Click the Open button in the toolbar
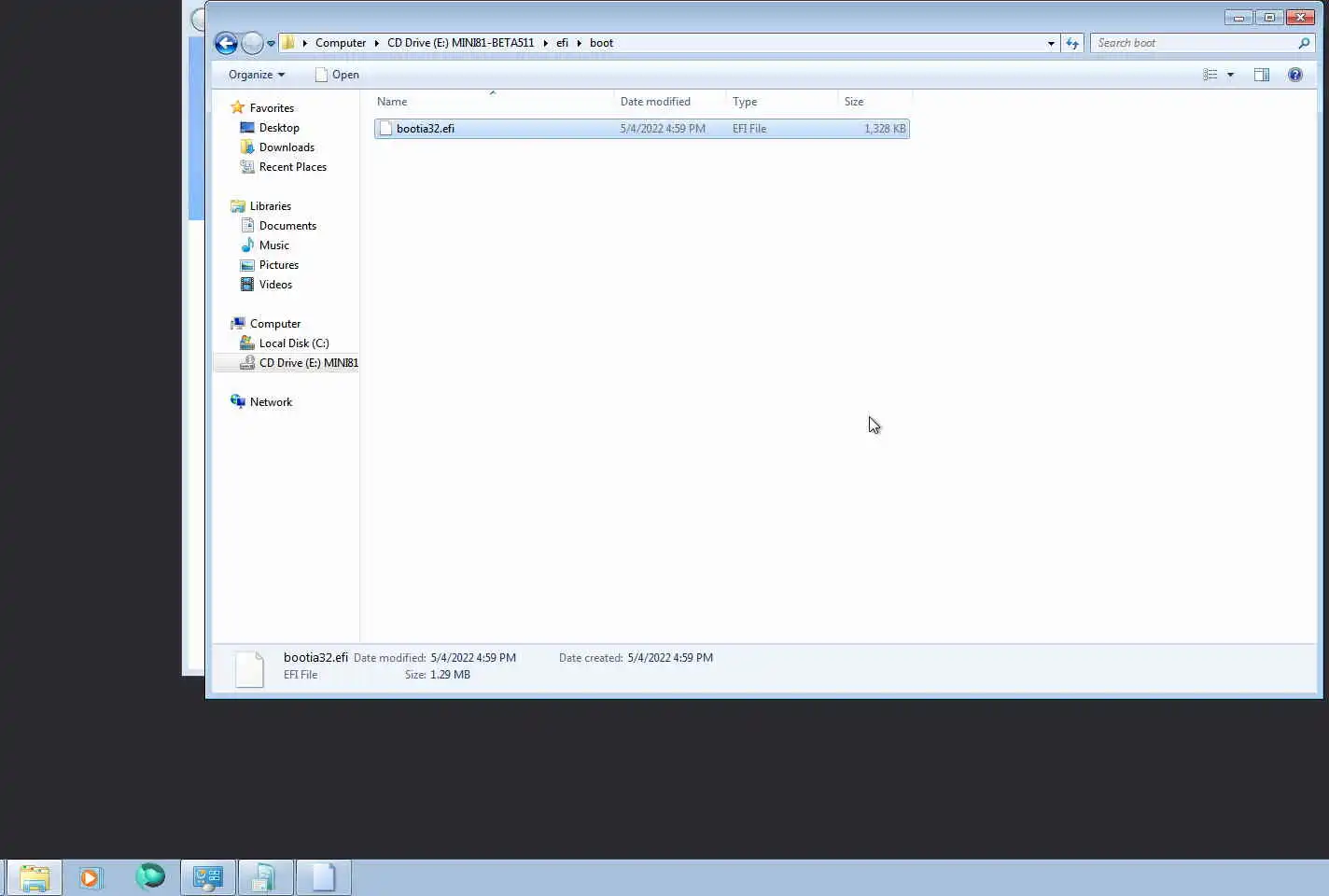Screen dimensions: 1329x896 (x=337, y=75)
